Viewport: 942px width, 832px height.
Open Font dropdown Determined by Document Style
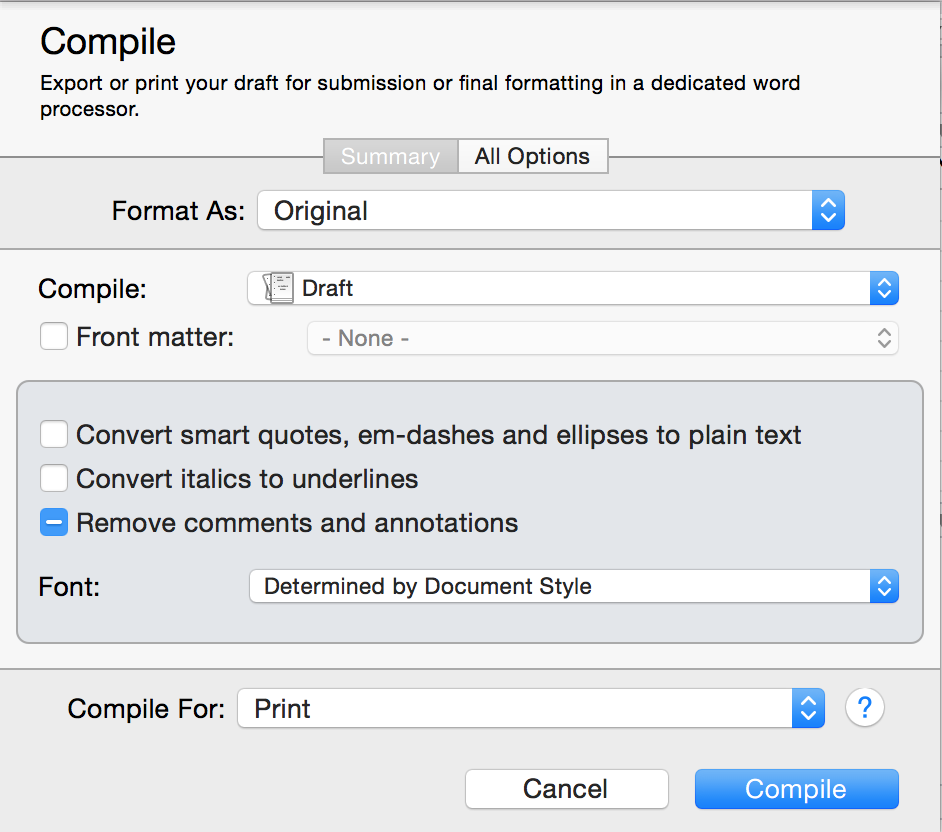[x=558, y=586]
